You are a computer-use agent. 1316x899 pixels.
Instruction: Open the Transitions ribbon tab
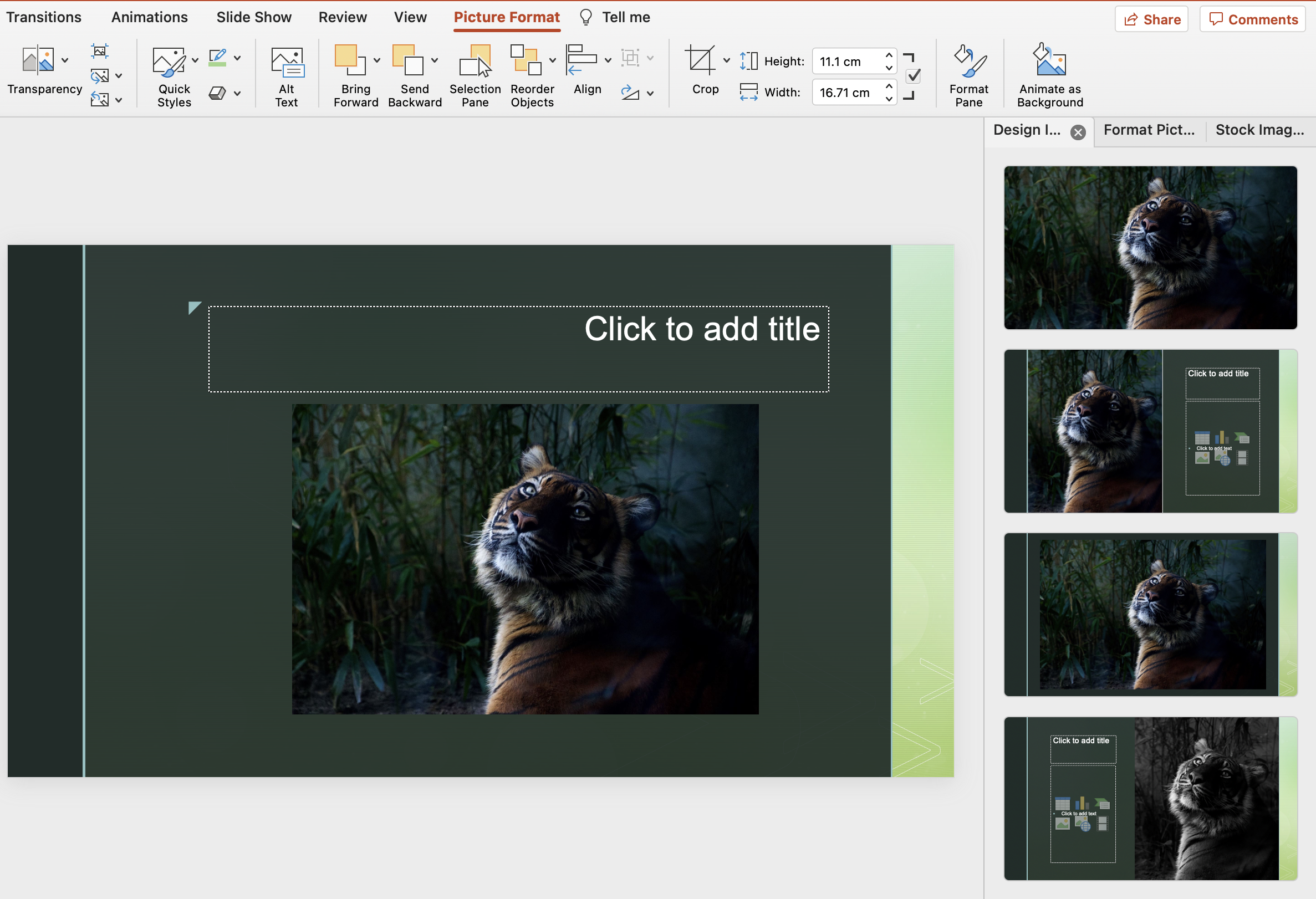44,17
